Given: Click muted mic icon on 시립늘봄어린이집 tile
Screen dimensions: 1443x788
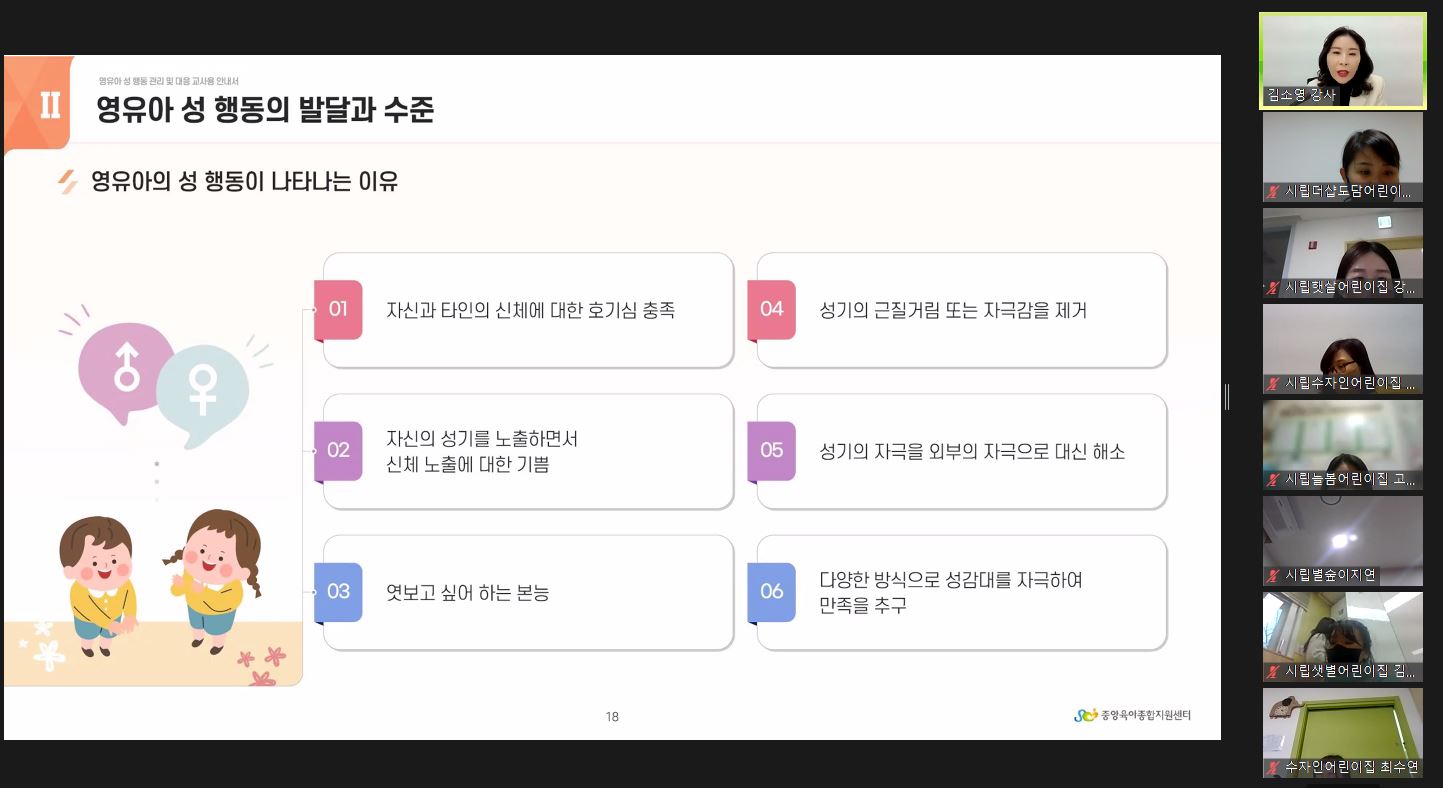Looking at the screenshot, I should click(1273, 480).
